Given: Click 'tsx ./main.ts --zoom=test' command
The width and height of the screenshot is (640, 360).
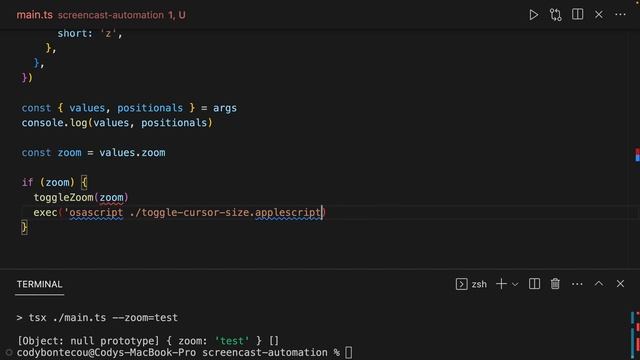Looking at the screenshot, I should [x=103, y=318].
